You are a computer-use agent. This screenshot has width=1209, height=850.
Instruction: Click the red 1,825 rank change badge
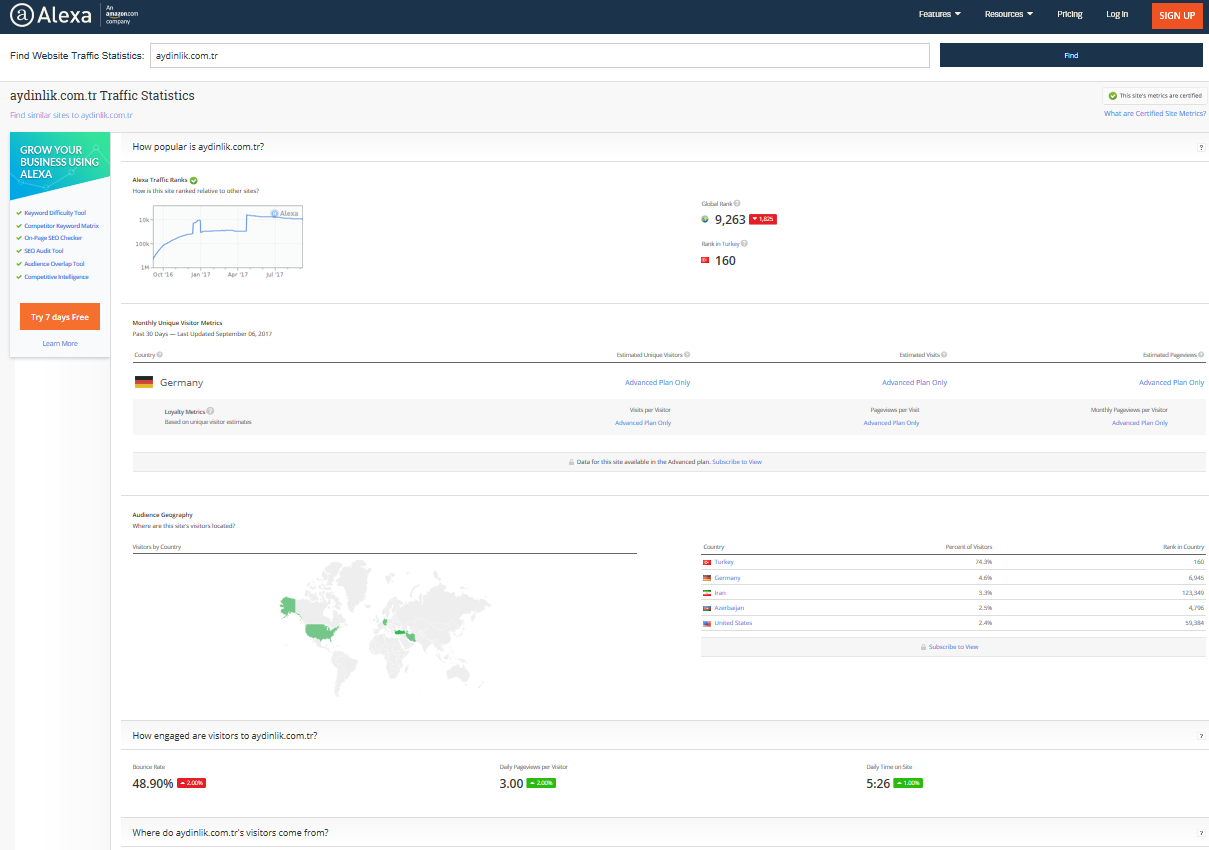click(762, 219)
